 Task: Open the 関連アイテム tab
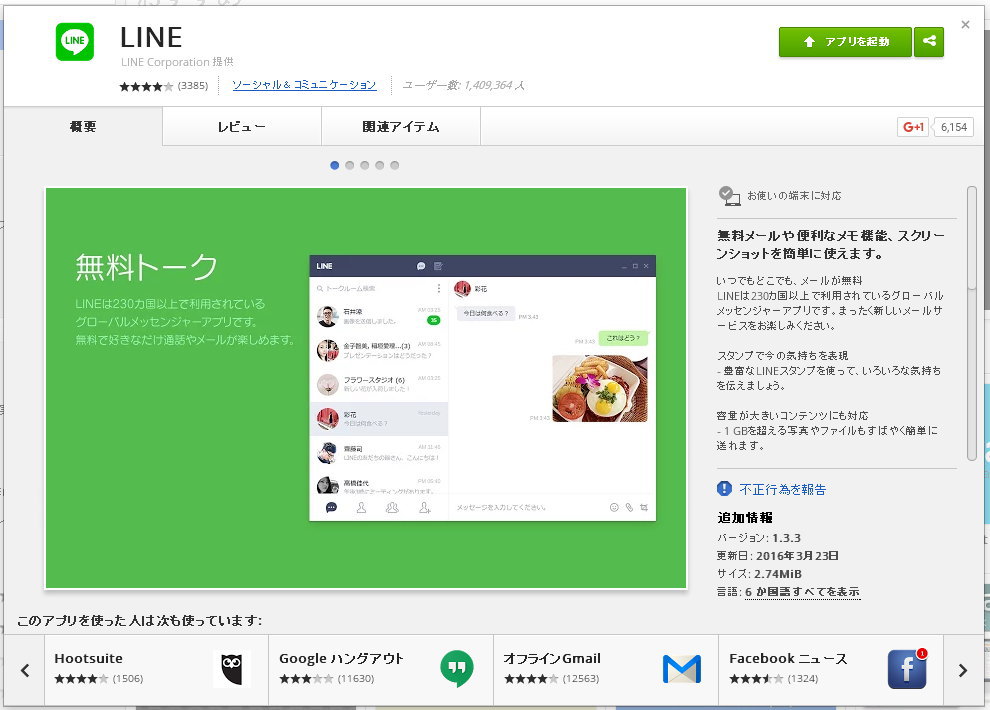(401, 127)
